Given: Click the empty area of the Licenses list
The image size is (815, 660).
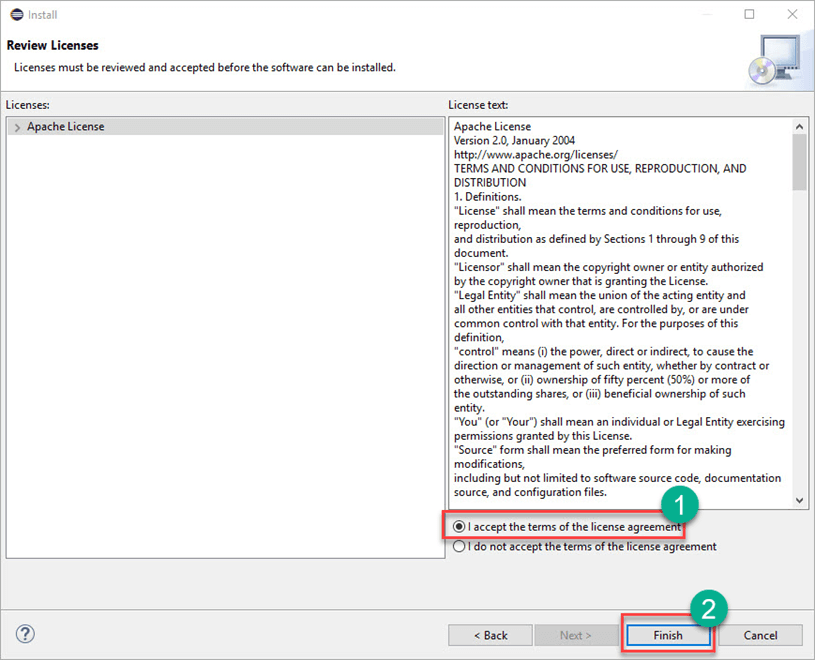Looking at the screenshot, I should pos(224,350).
